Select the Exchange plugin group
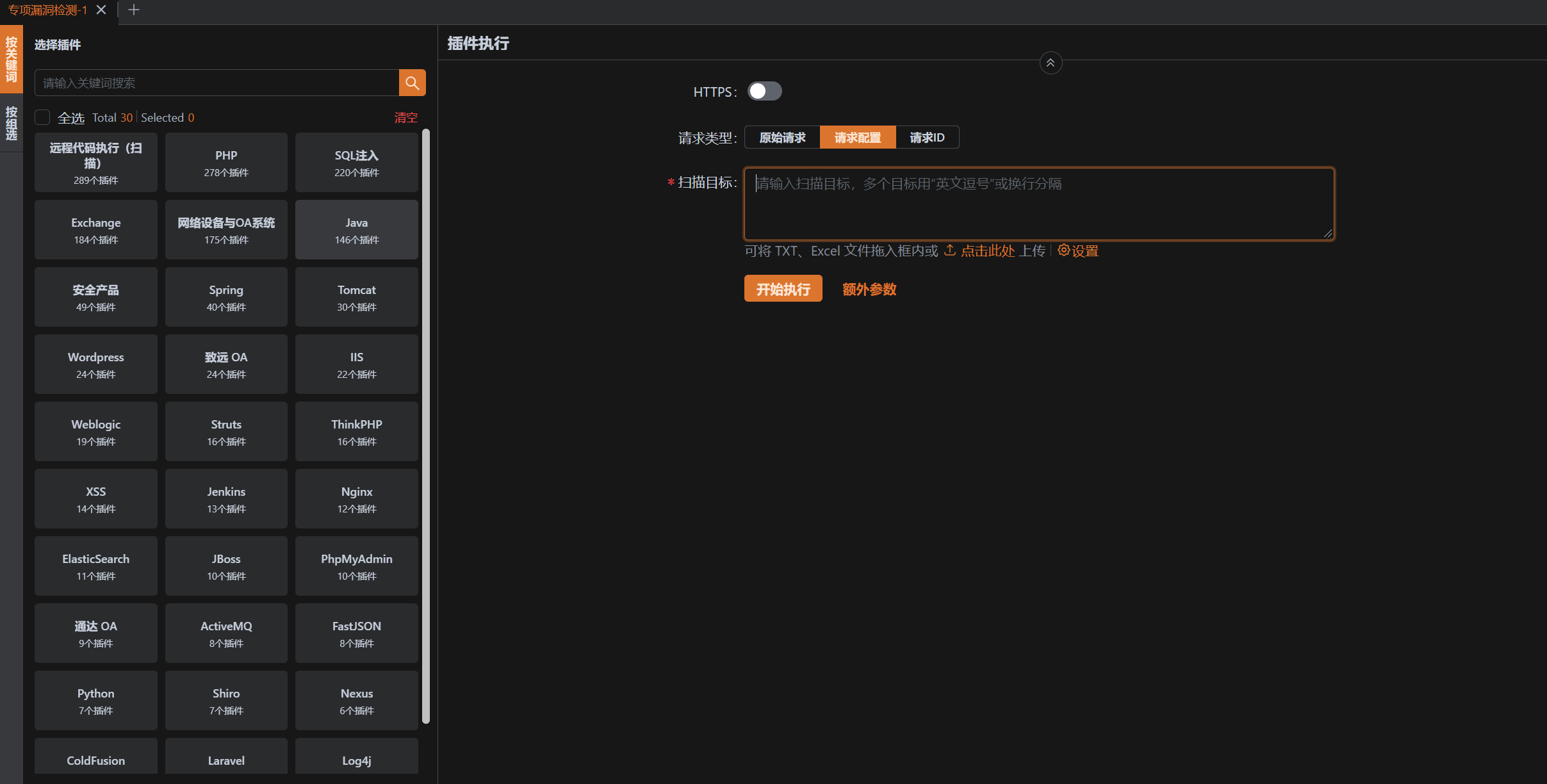1547x784 pixels. (96, 230)
